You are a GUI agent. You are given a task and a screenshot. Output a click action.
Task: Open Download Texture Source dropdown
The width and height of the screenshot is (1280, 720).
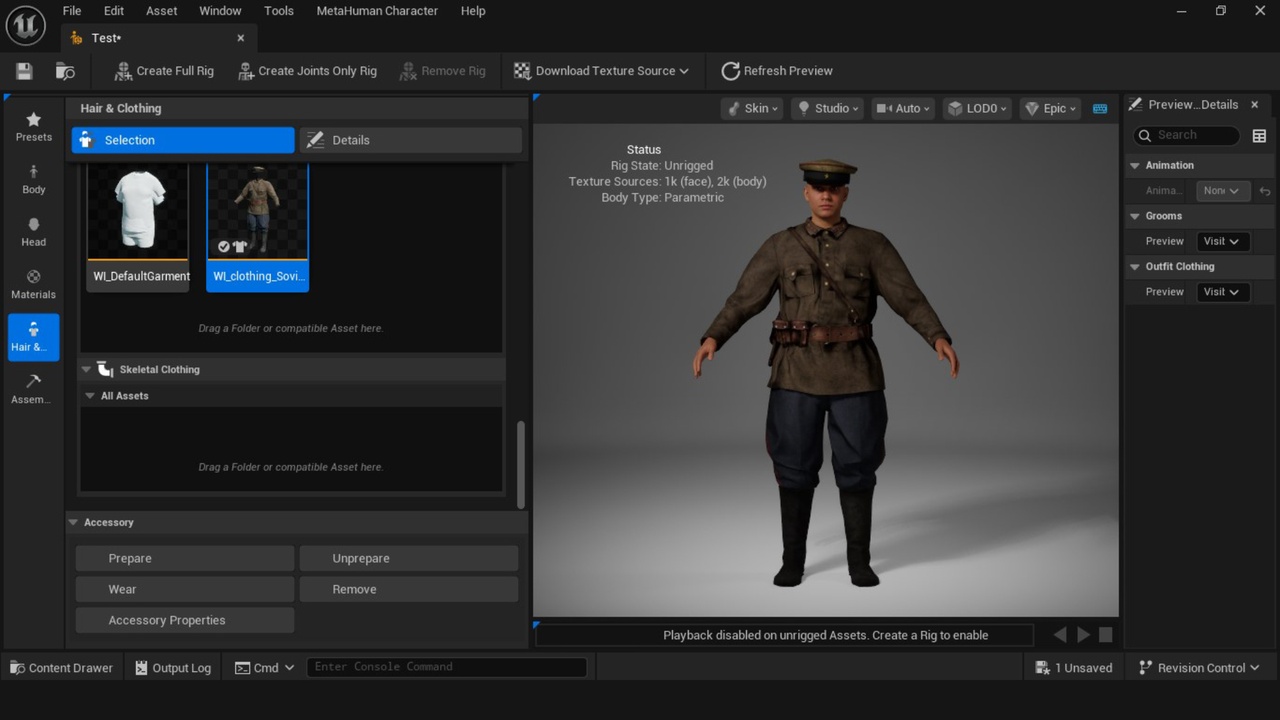coord(601,71)
